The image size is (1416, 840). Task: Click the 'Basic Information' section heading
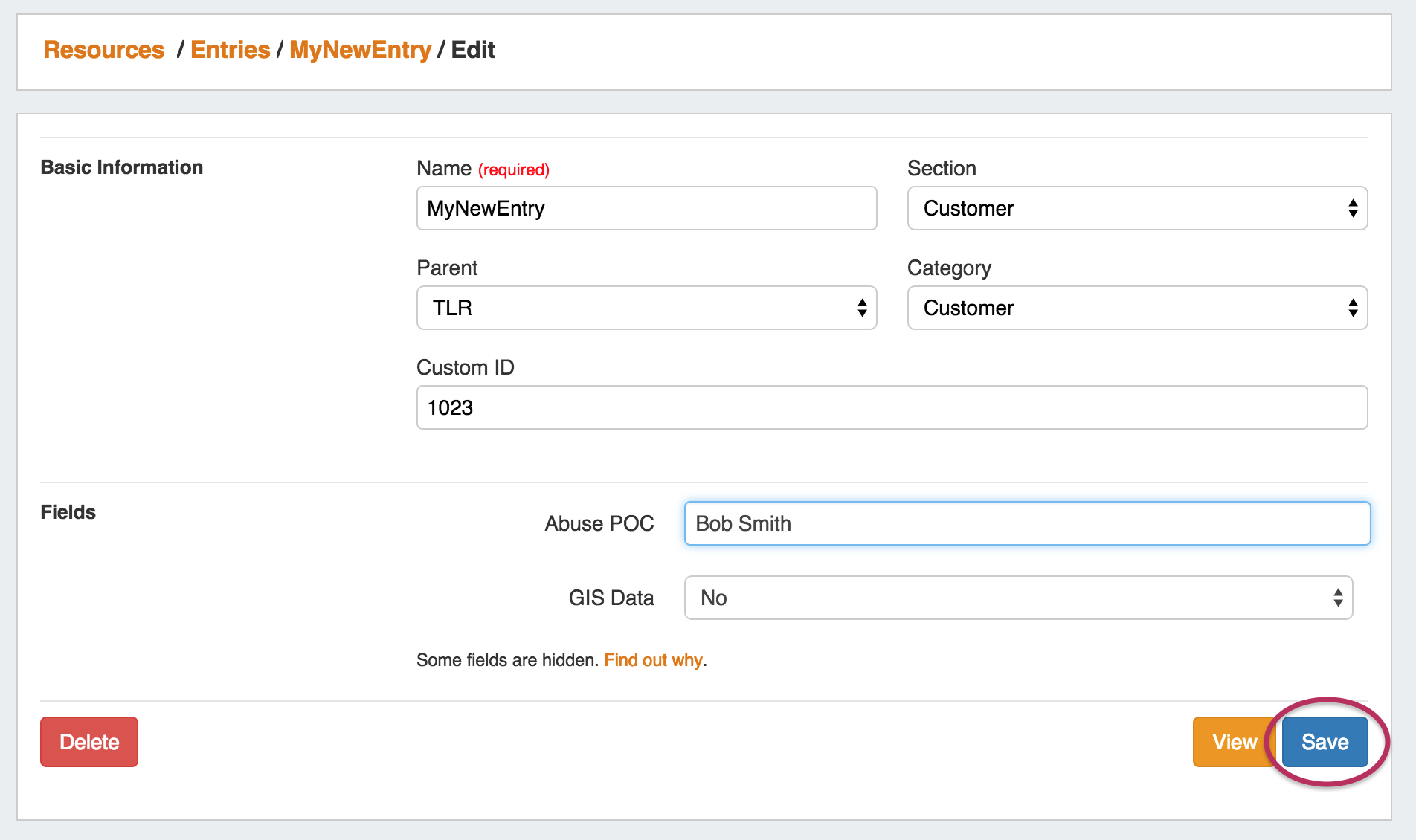pyautogui.click(x=121, y=167)
